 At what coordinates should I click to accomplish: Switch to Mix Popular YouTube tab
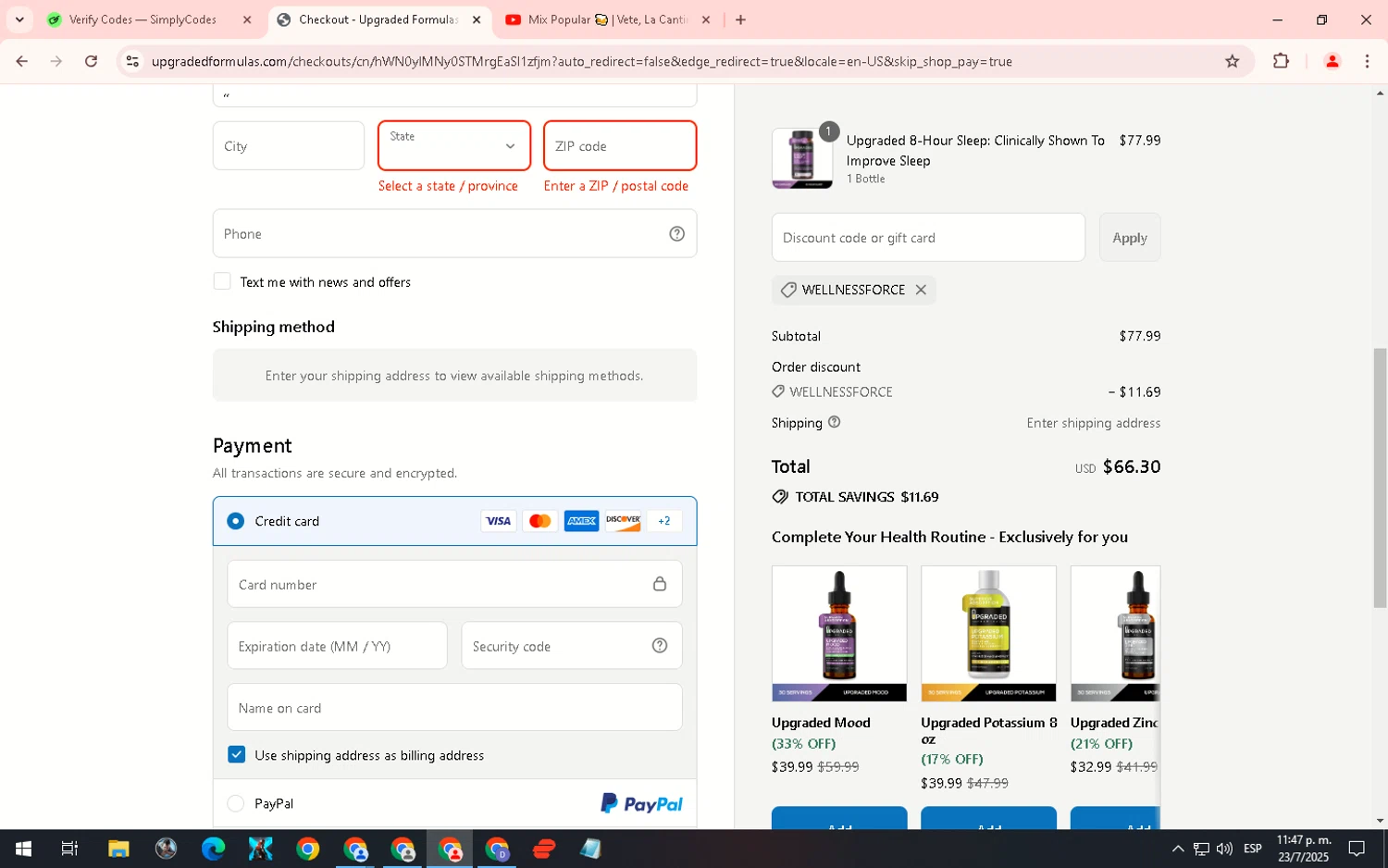(x=606, y=19)
